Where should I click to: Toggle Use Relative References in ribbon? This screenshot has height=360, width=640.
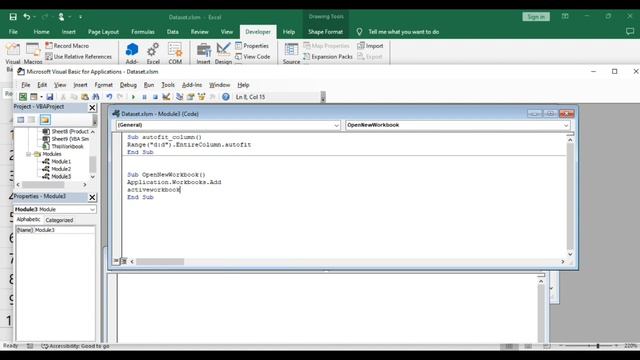[78, 57]
